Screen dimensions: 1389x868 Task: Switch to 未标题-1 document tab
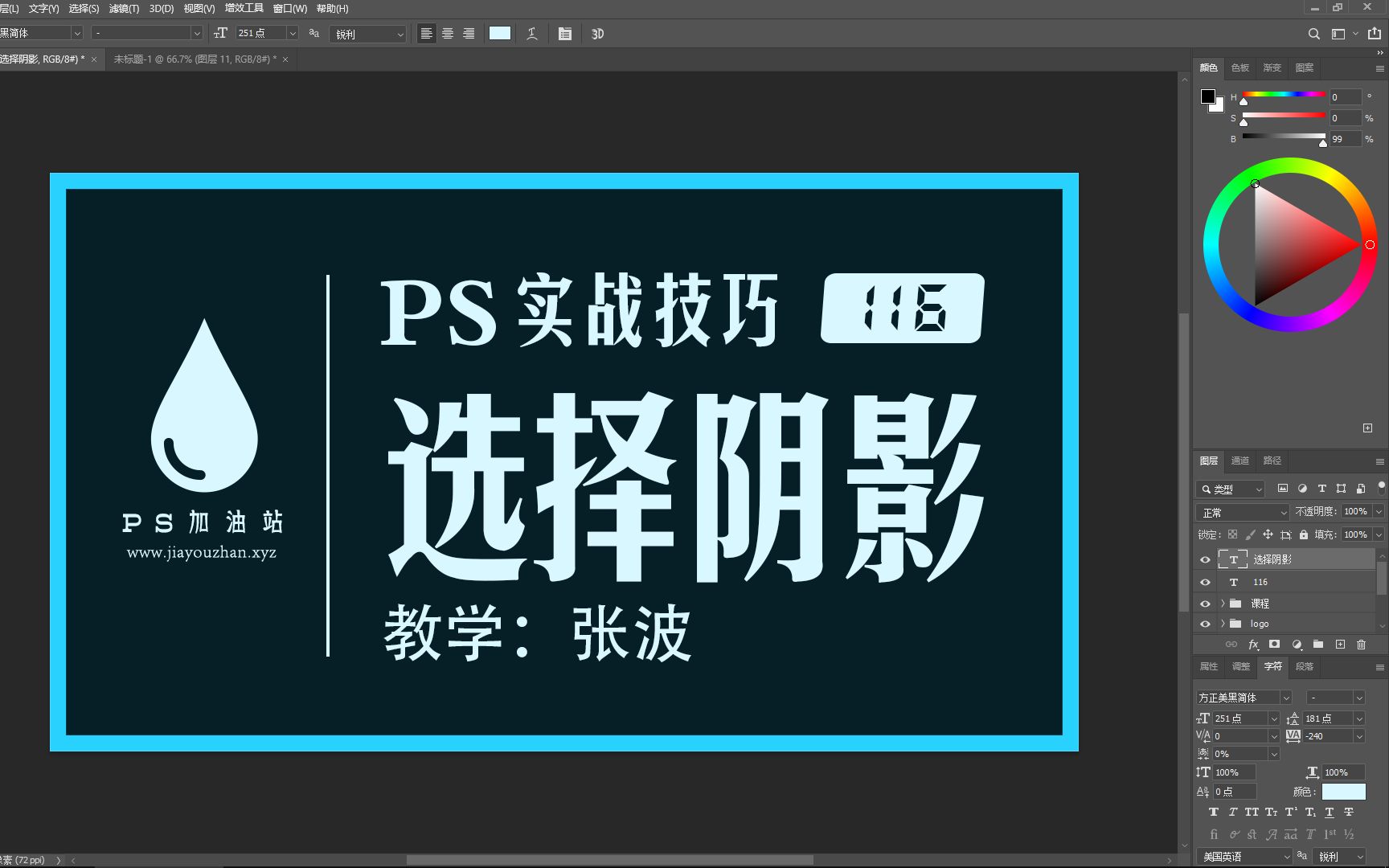click(x=195, y=59)
